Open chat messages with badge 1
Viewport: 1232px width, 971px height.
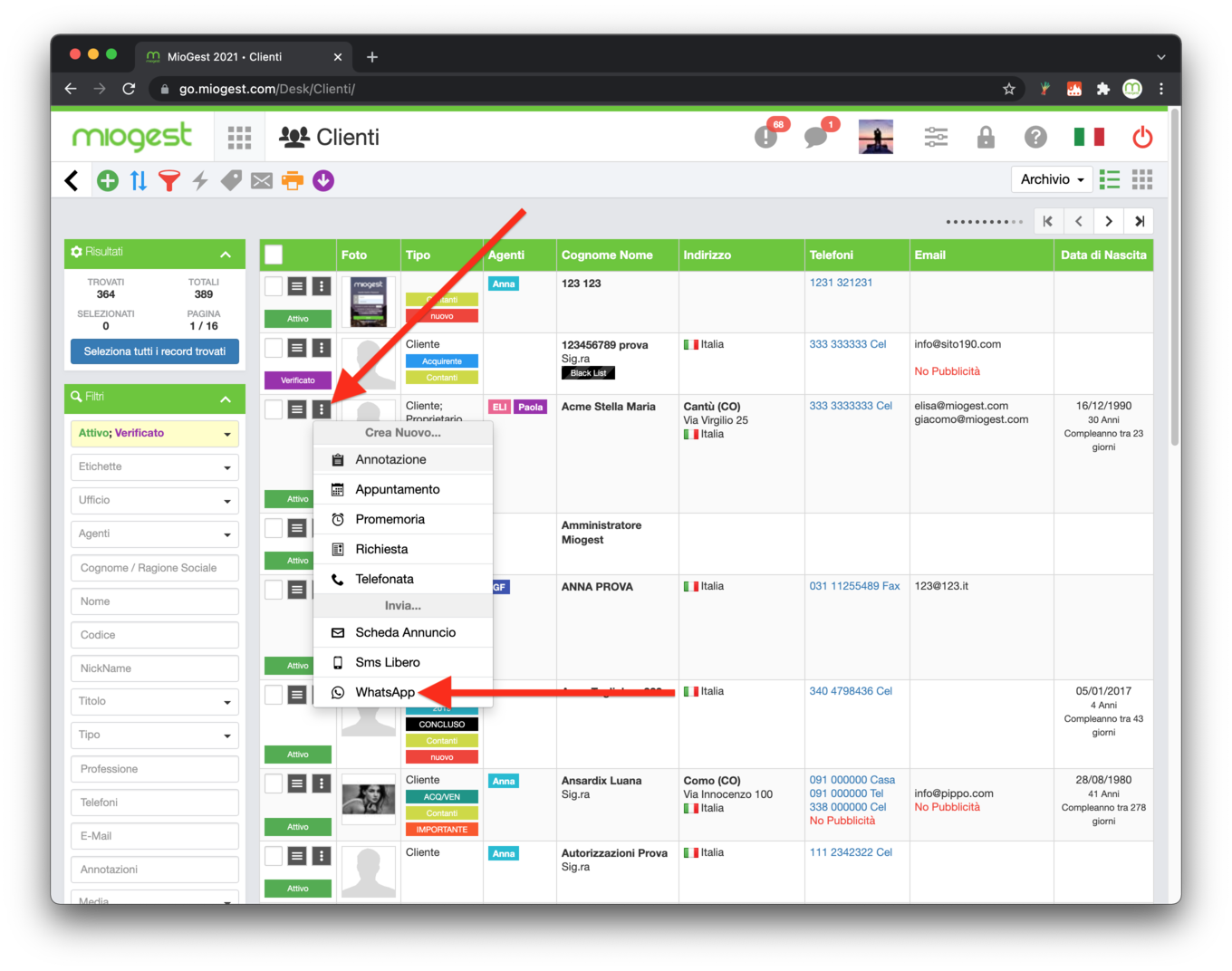click(817, 137)
